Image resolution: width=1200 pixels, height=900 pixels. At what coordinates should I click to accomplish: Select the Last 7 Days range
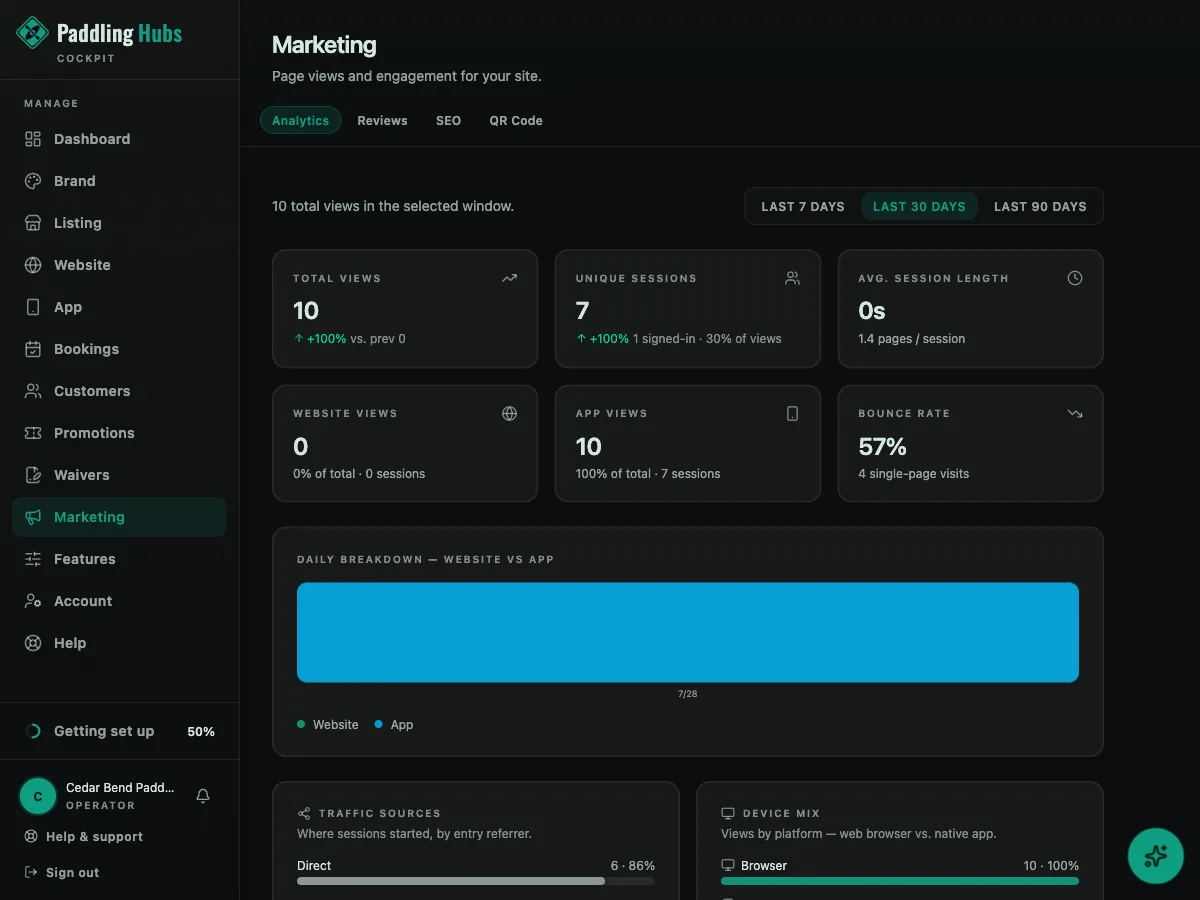(803, 206)
